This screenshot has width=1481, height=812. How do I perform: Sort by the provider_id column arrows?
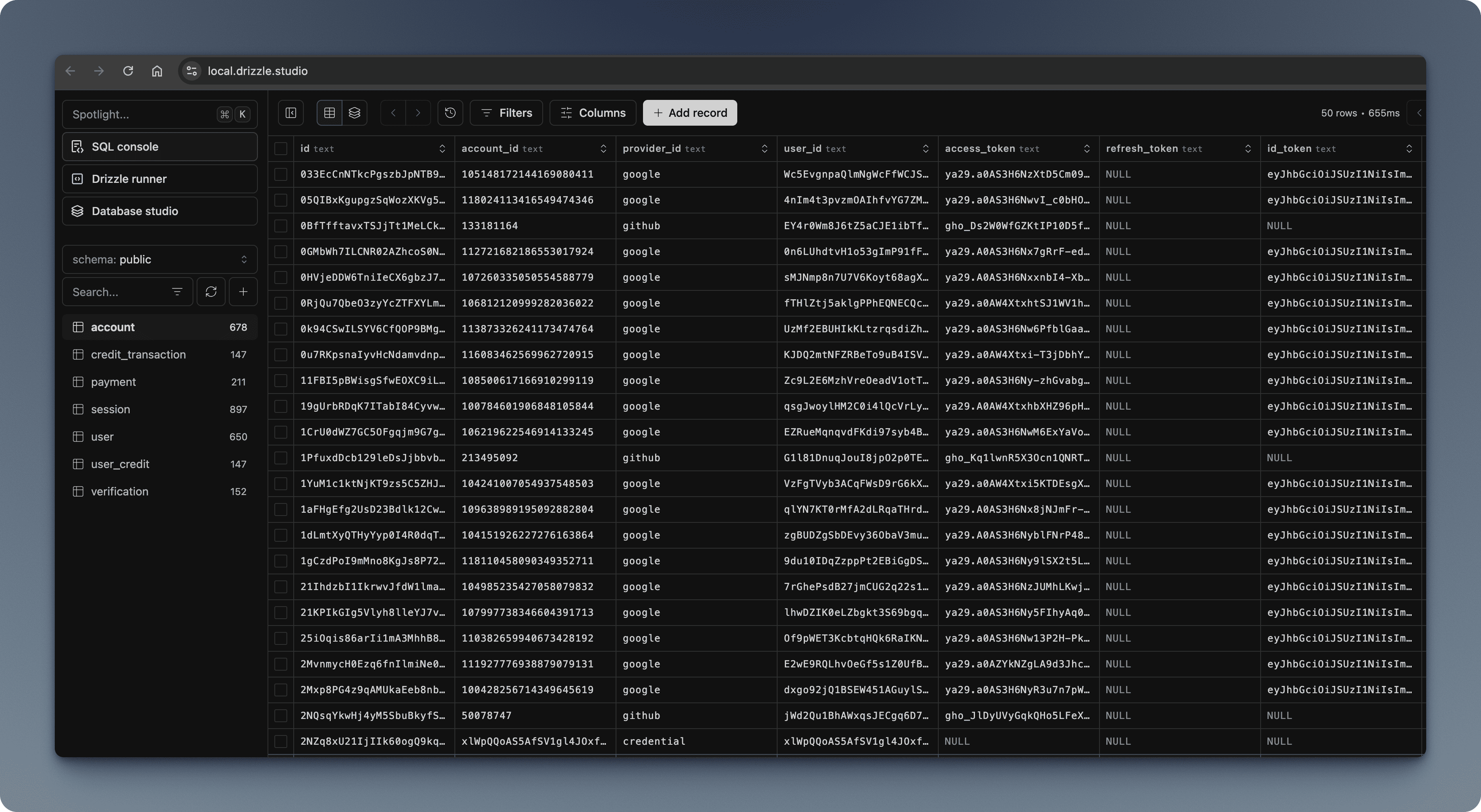point(764,149)
